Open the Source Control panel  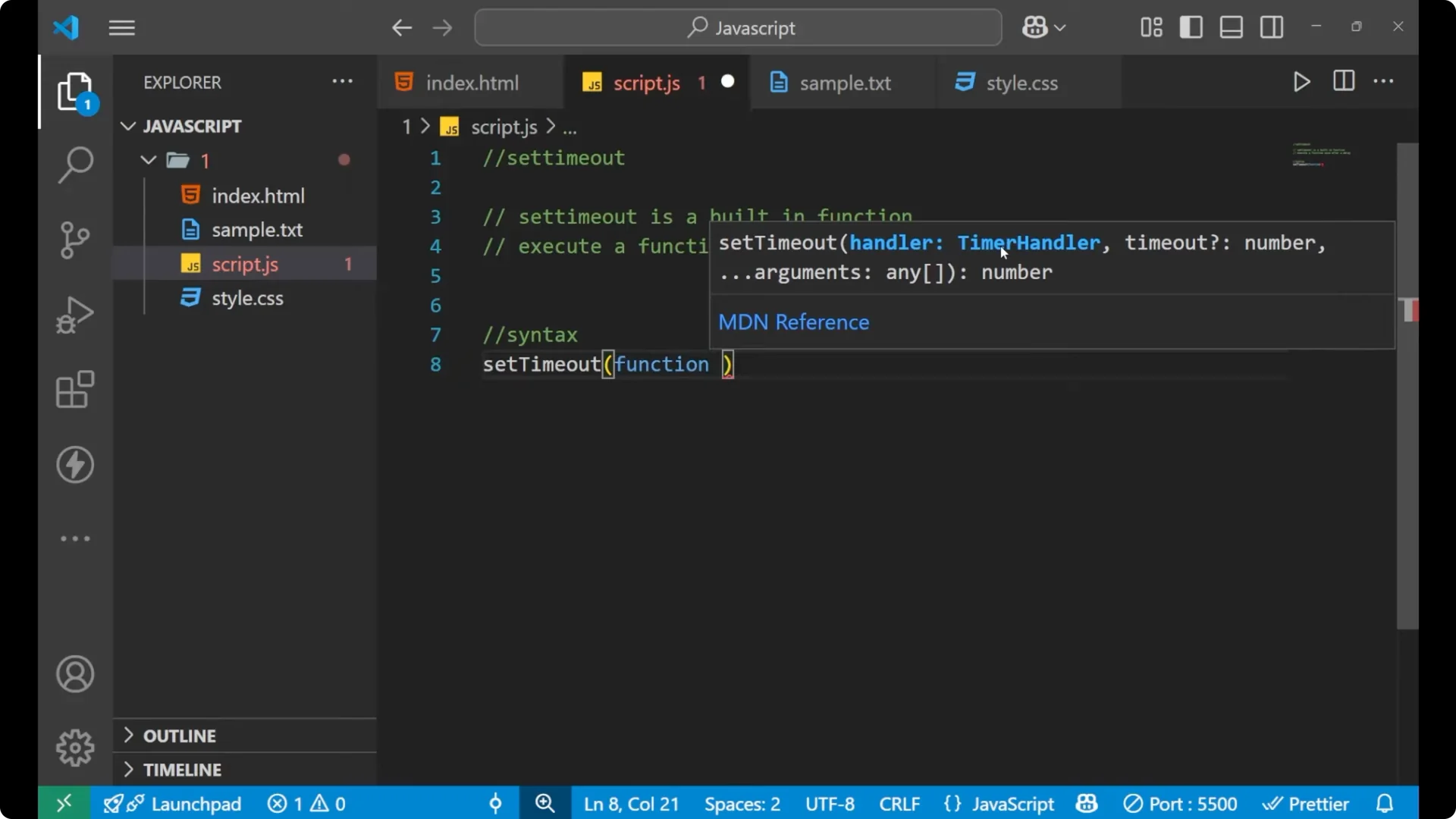[74, 240]
